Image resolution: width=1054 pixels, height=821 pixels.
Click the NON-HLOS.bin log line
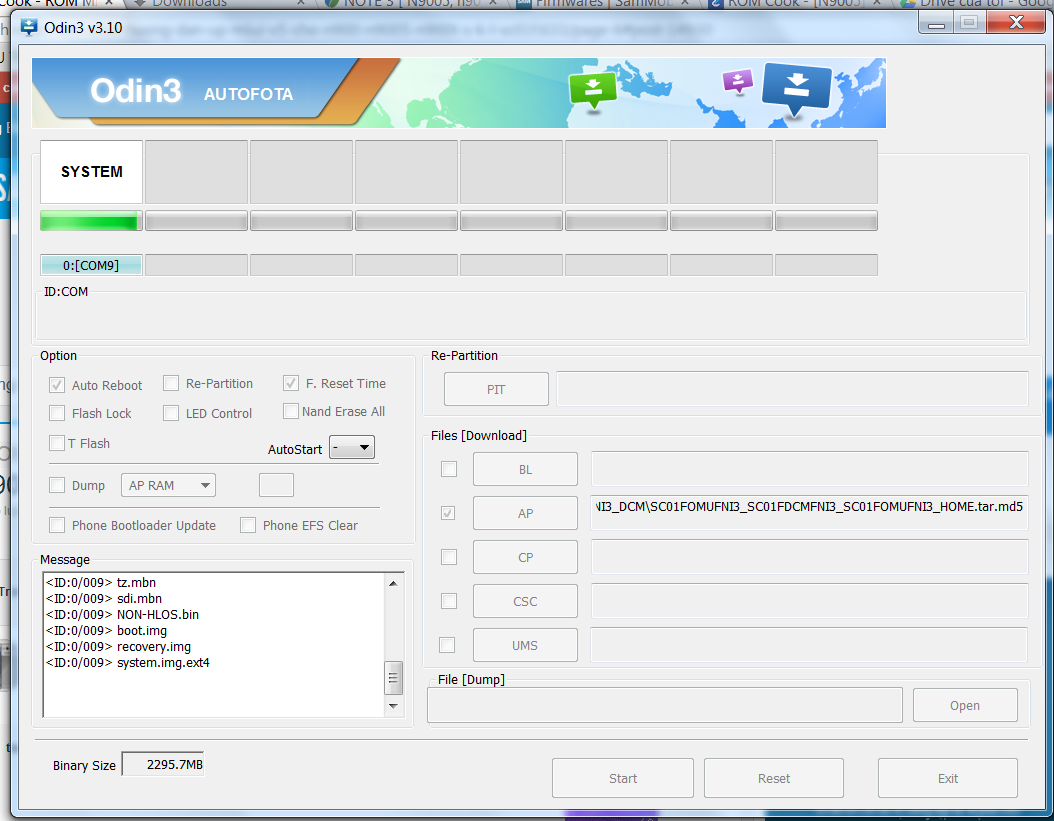pos(122,615)
